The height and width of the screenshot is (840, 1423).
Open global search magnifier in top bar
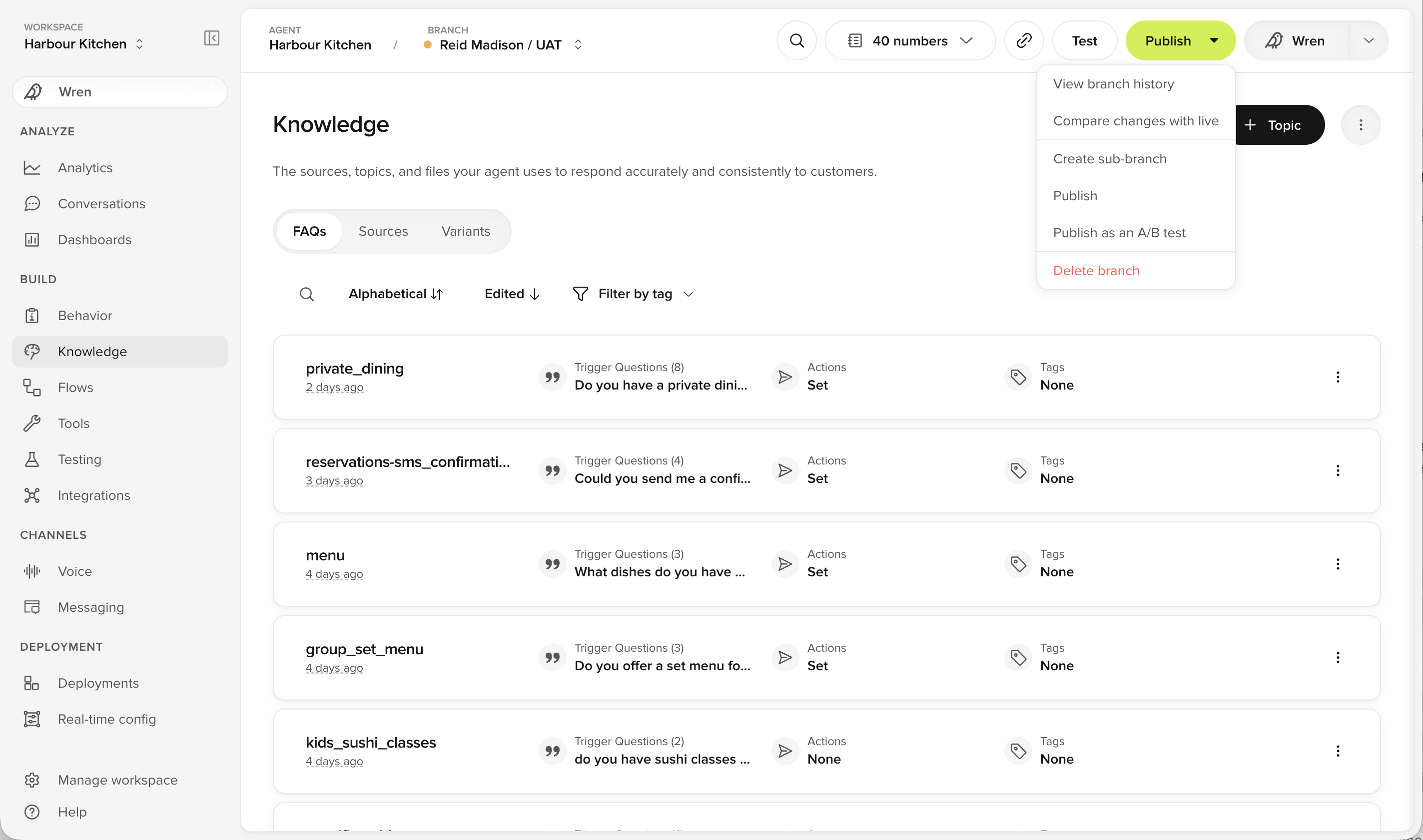tap(797, 41)
